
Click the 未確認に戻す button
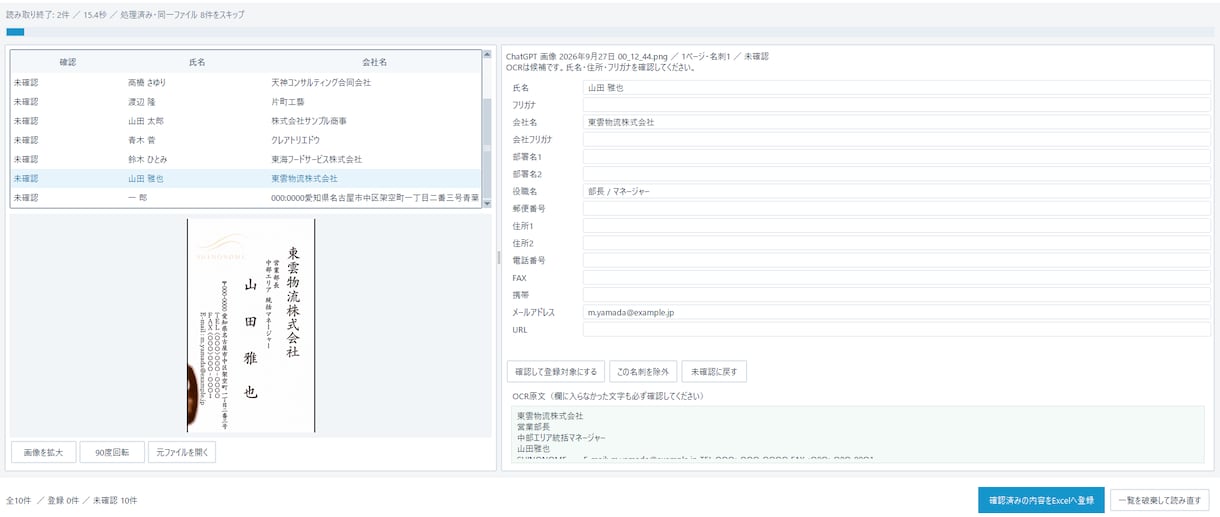(714, 372)
